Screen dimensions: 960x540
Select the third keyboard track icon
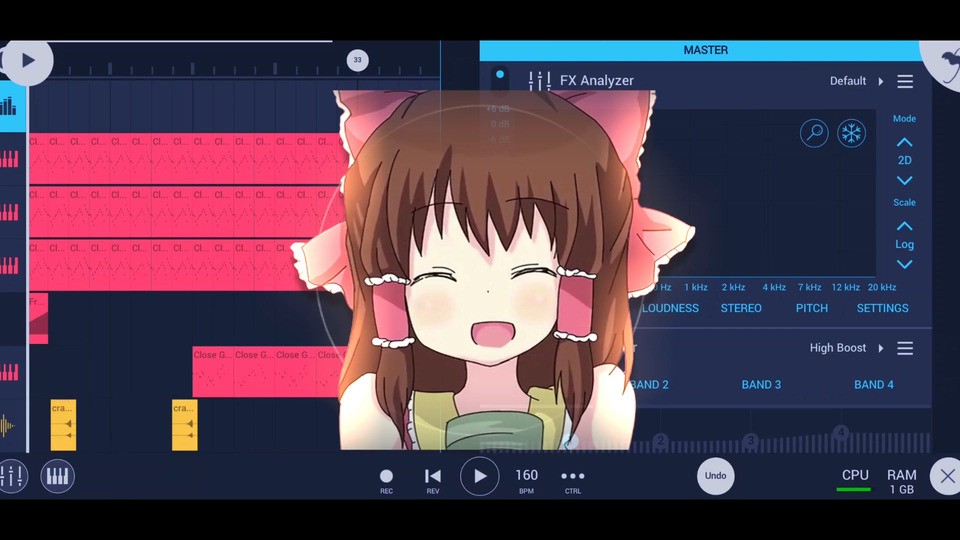(x=10, y=266)
